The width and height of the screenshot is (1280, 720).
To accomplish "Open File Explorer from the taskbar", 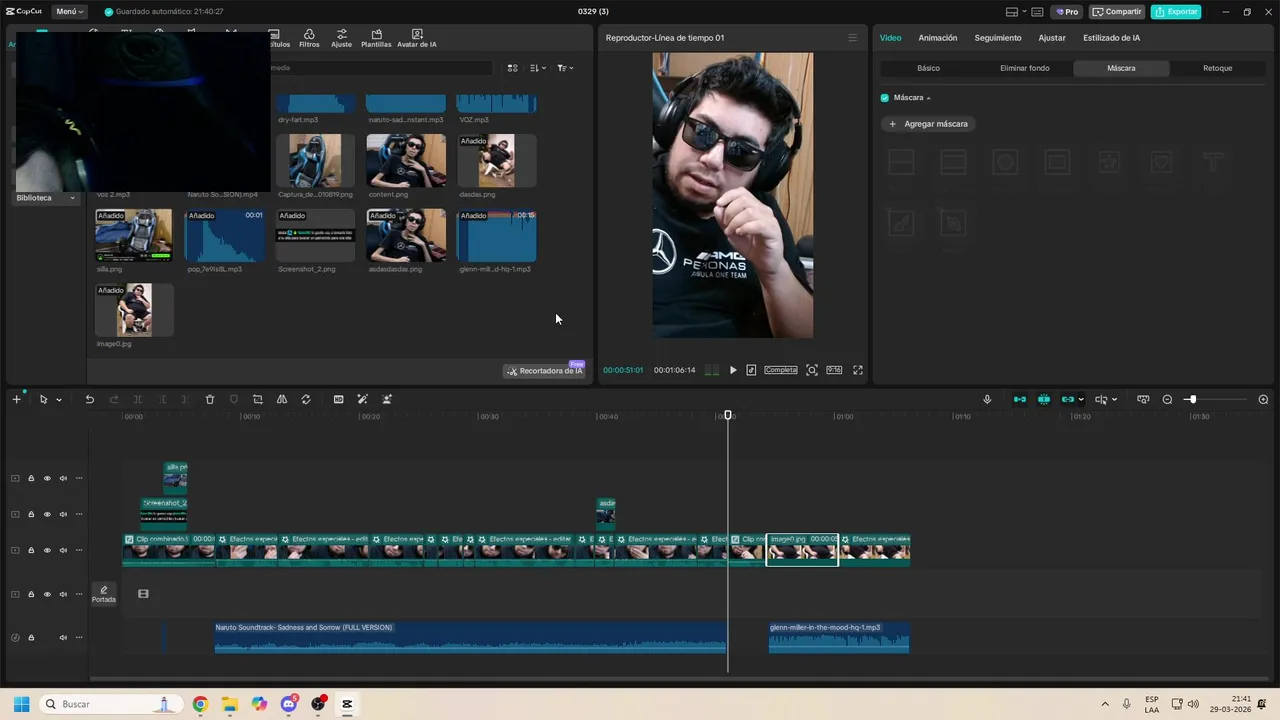I will tap(230, 704).
